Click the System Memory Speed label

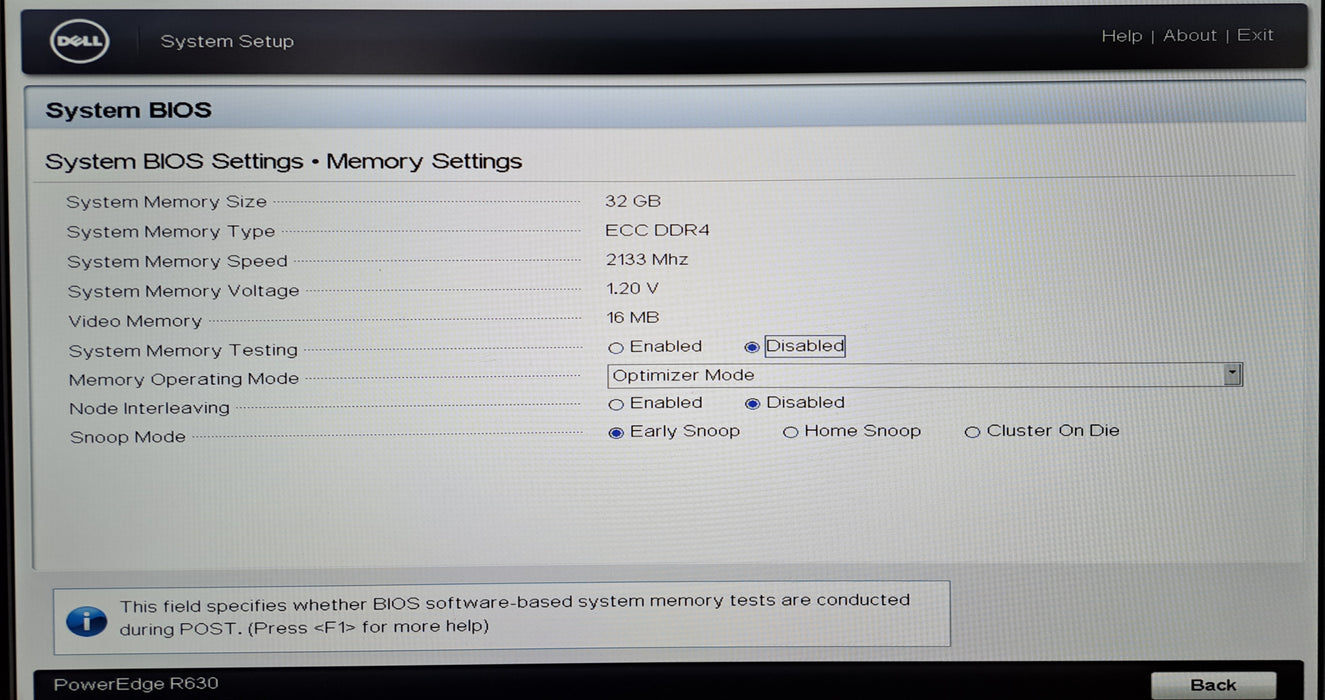click(x=177, y=262)
